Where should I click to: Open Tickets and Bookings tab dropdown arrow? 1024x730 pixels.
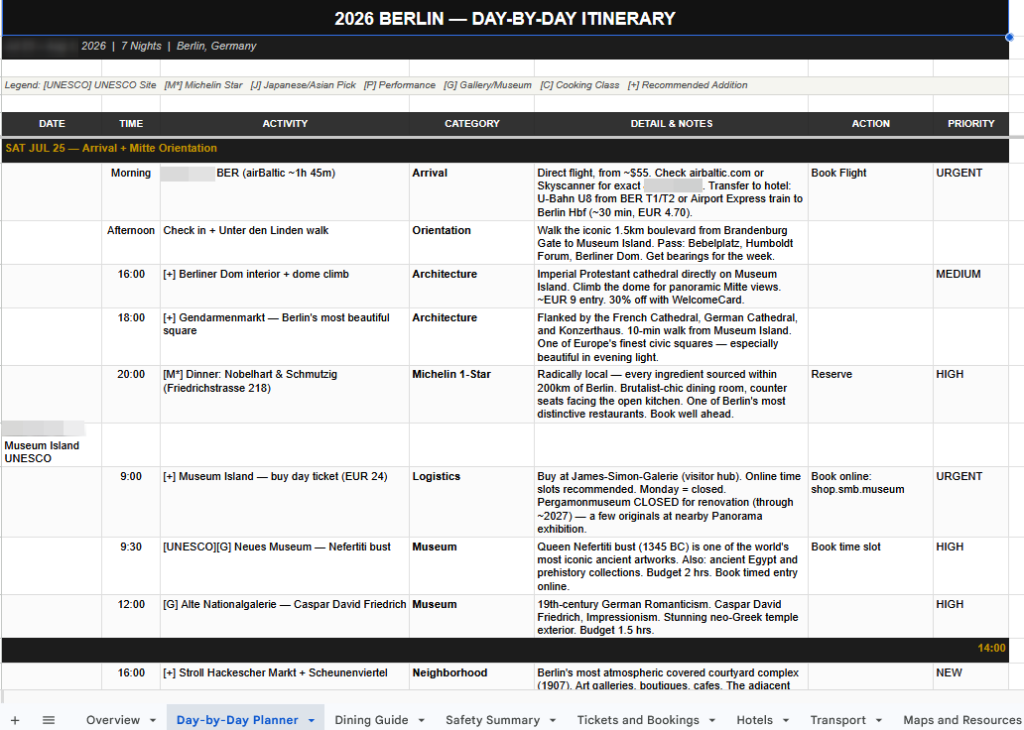712,720
